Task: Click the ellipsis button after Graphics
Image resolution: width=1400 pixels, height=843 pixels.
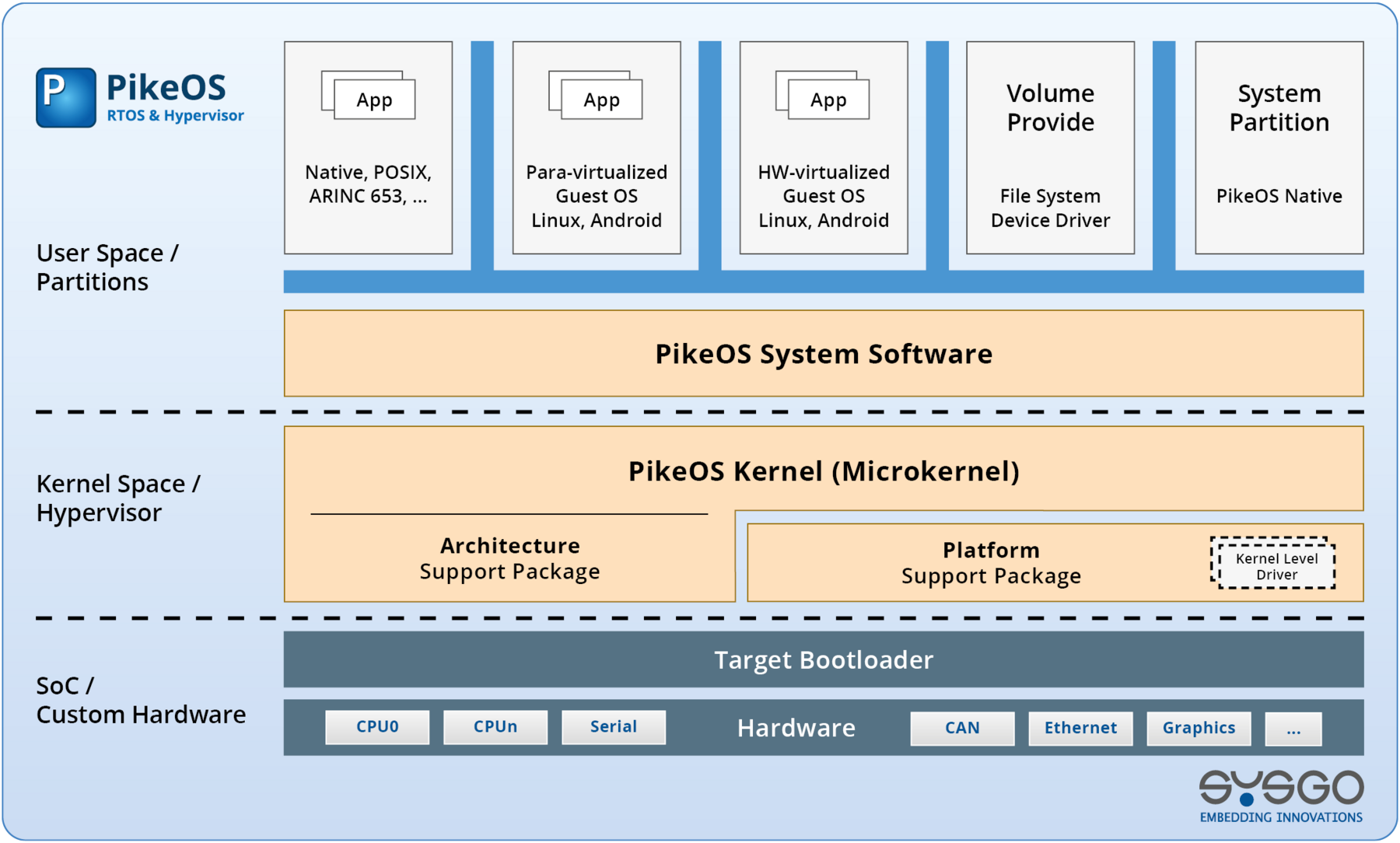Action: (1293, 729)
